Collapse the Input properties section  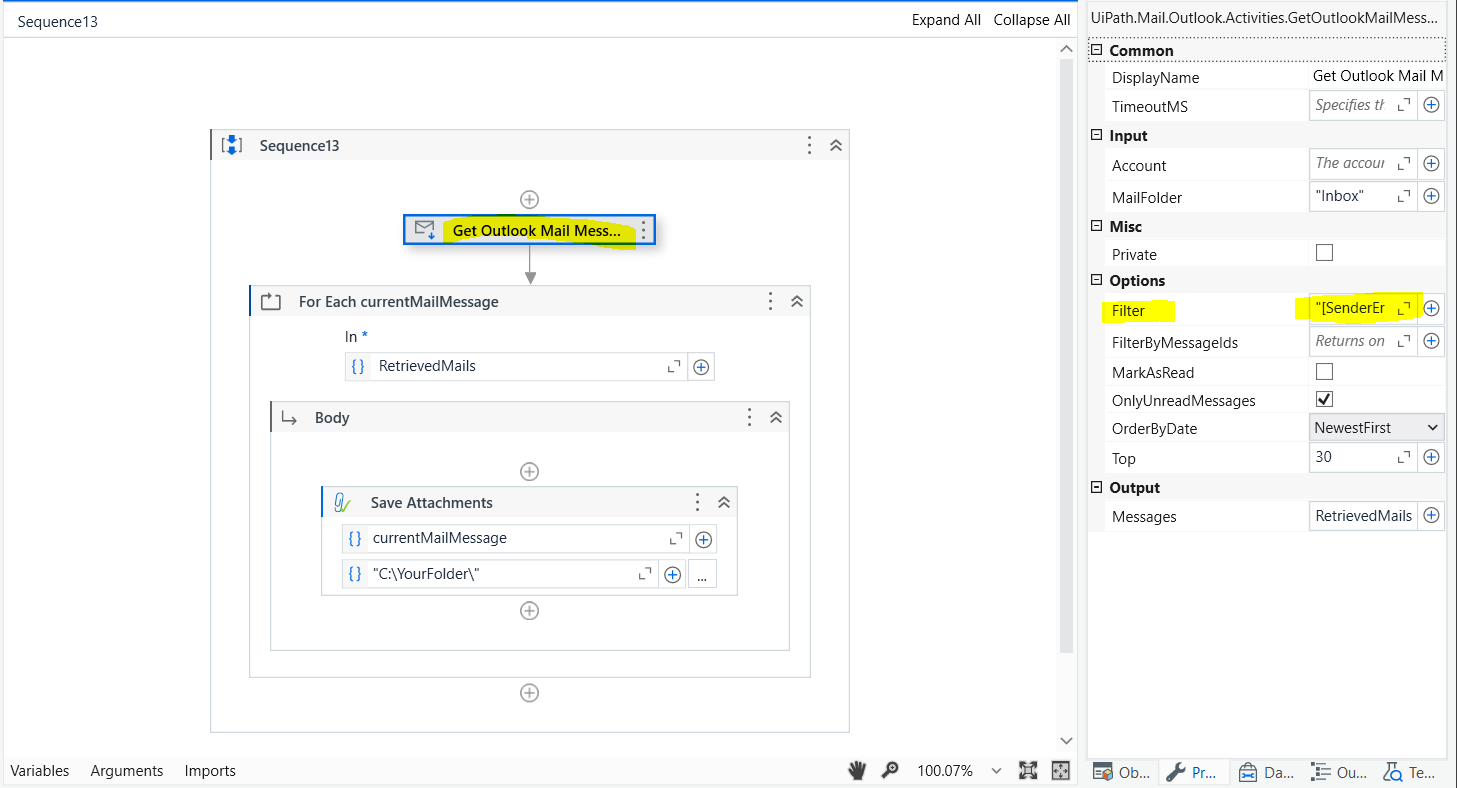point(1097,135)
